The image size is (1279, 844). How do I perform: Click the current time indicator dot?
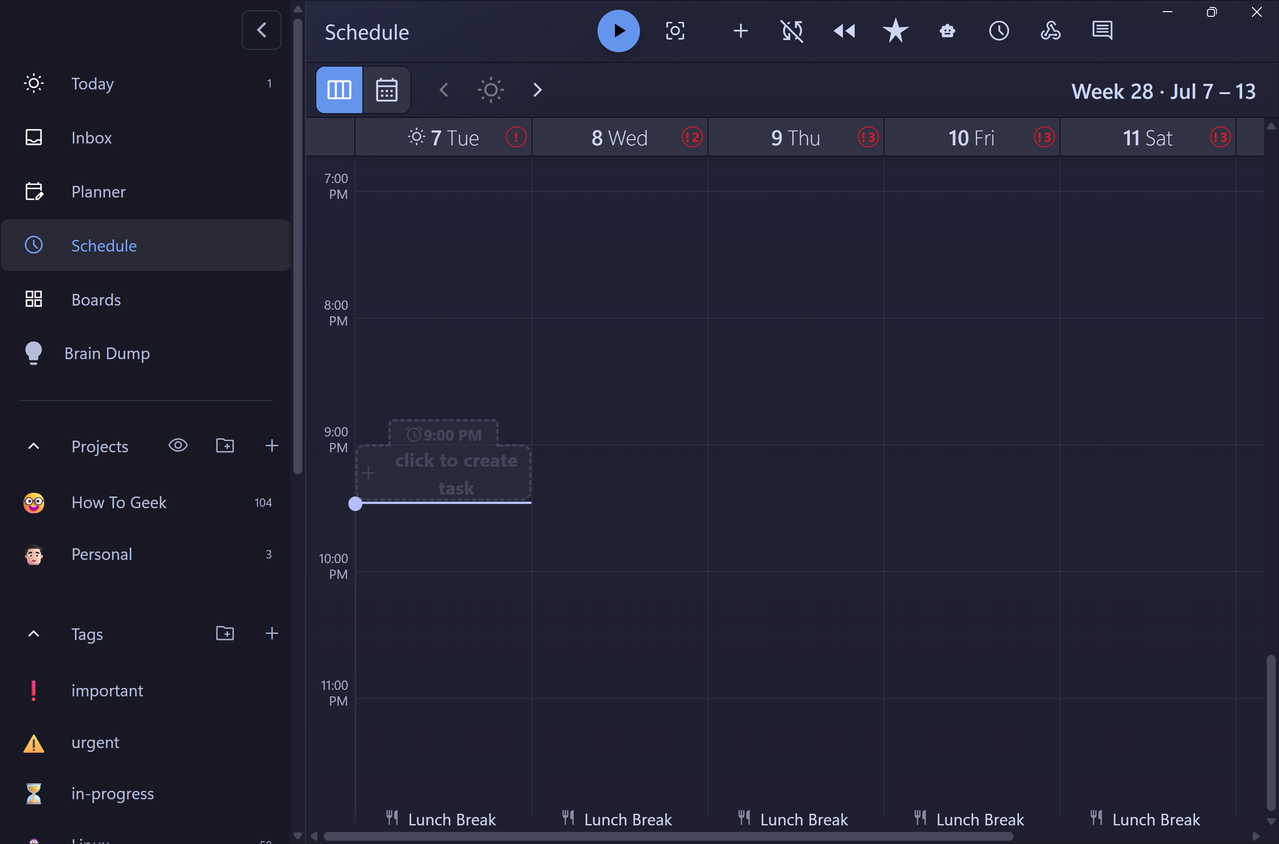[355, 504]
